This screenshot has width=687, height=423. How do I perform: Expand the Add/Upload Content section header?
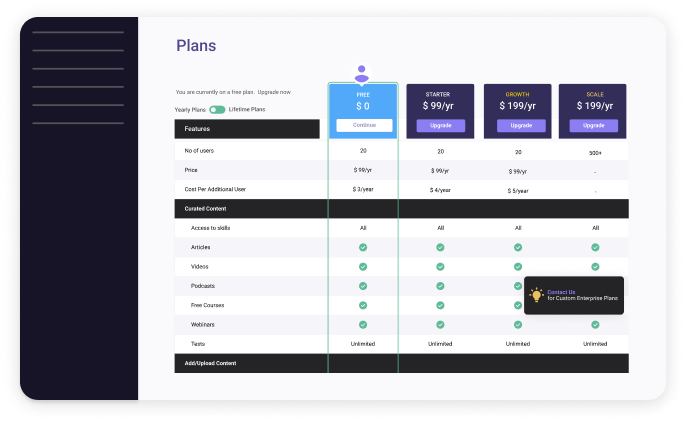(x=401, y=363)
